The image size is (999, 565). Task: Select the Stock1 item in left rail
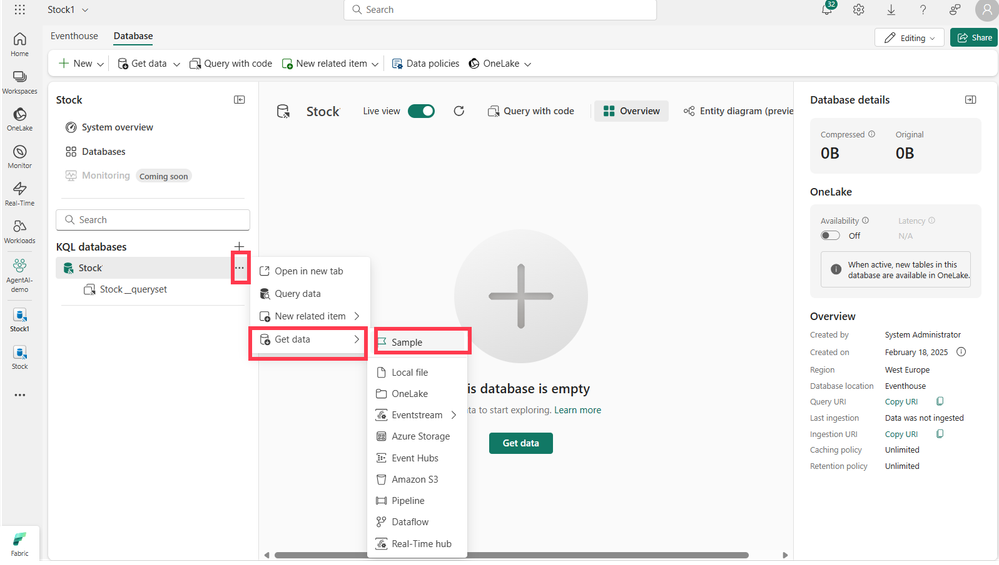(20, 320)
